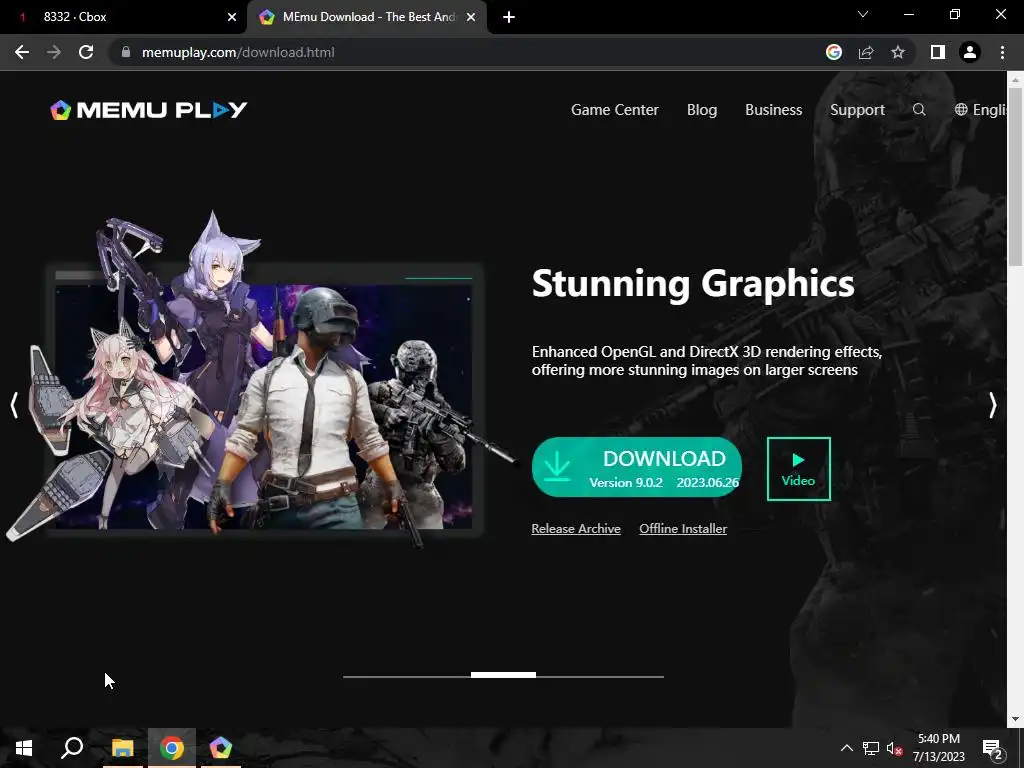The image size is (1024, 768).
Task: Click the scrollbar down arrow
Action: coord(1015,719)
